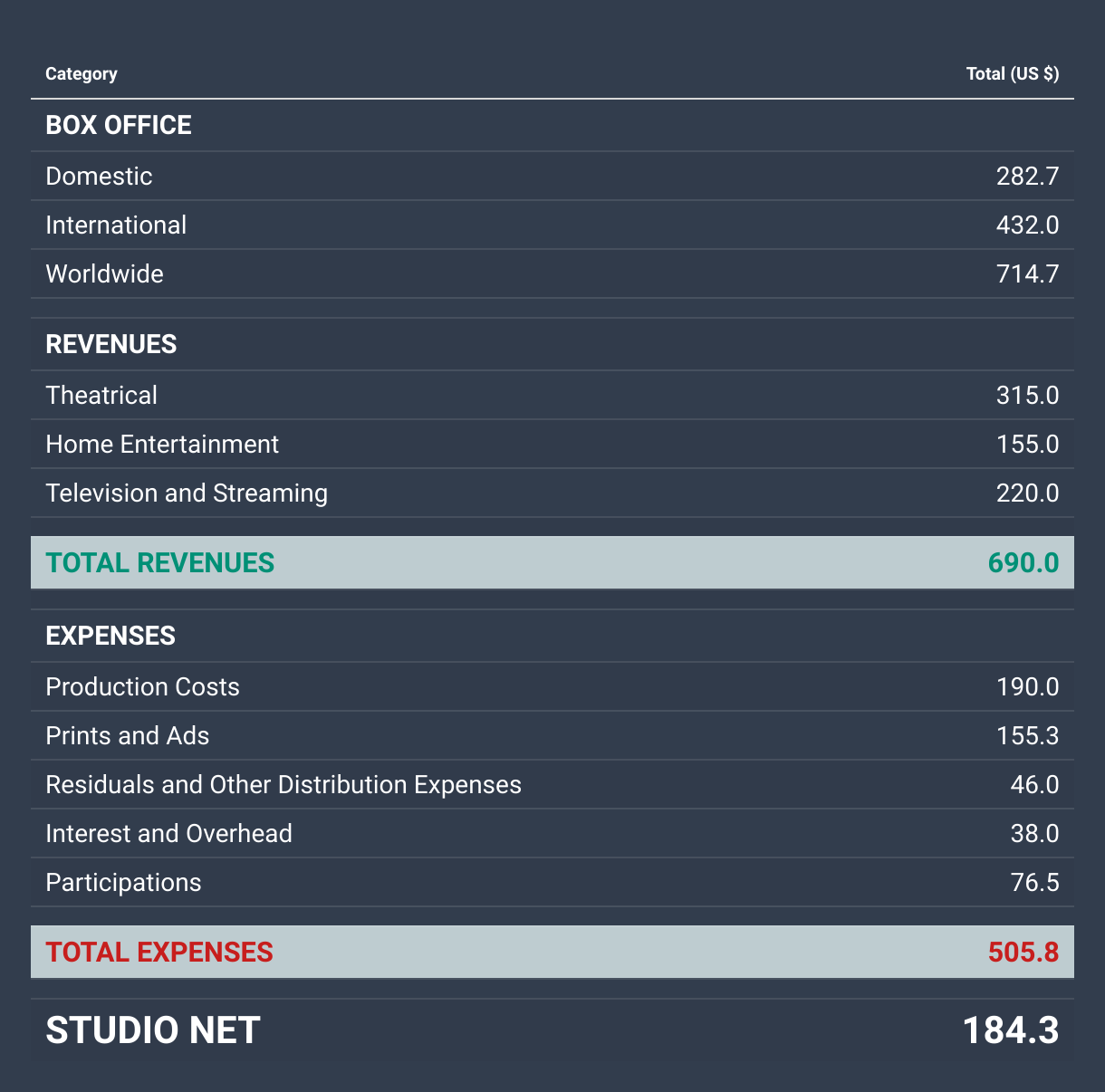Select the EXPENSES section heading
The width and height of the screenshot is (1105, 1092).
(110, 636)
